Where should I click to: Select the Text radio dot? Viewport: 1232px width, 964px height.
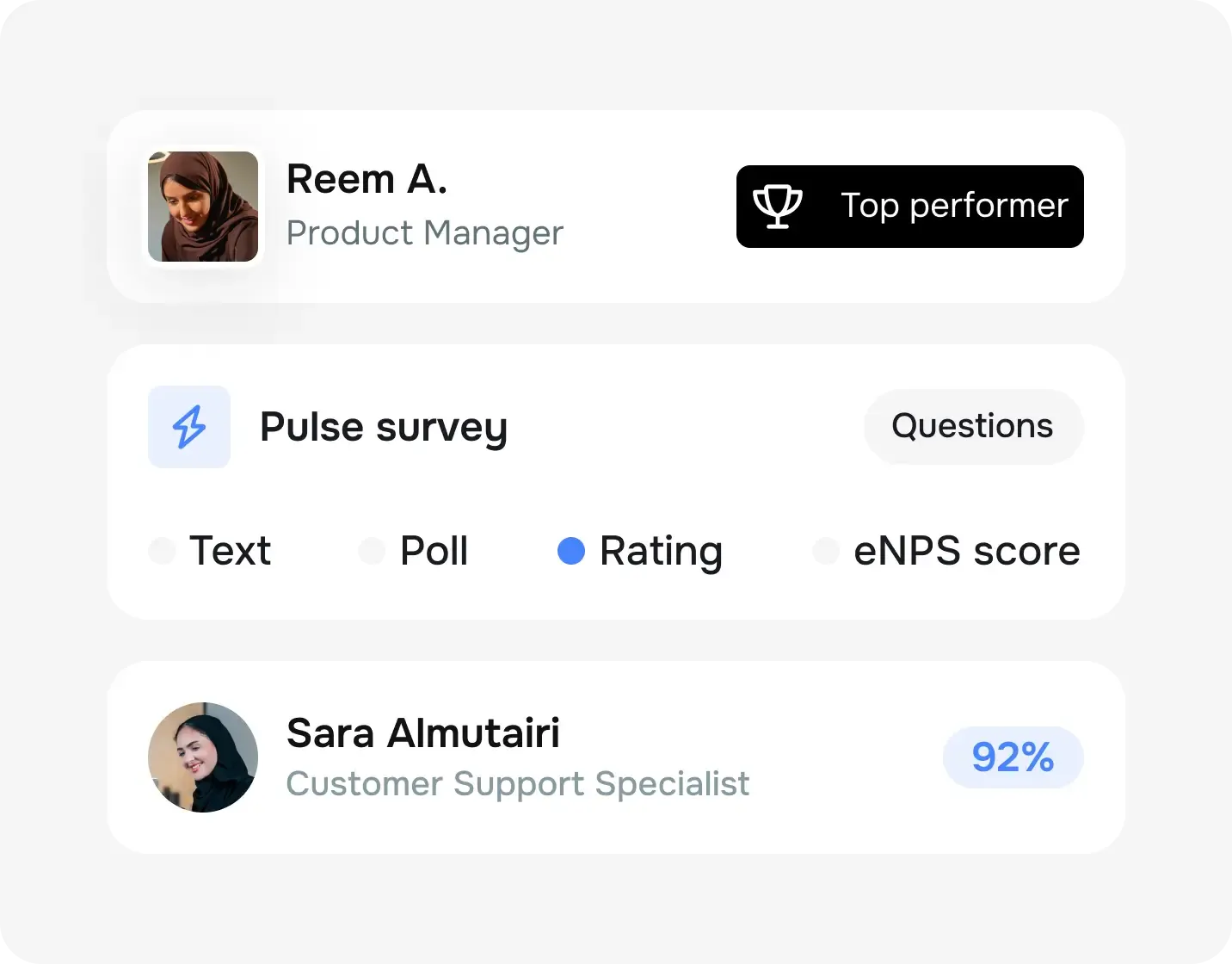tap(162, 551)
